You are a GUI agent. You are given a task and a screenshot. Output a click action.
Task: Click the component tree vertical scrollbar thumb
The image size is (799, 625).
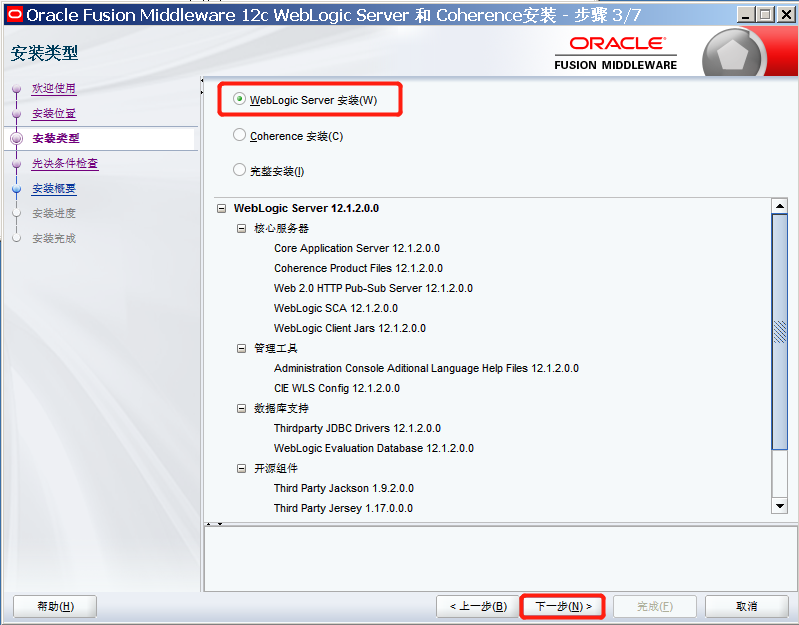click(x=780, y=332)
